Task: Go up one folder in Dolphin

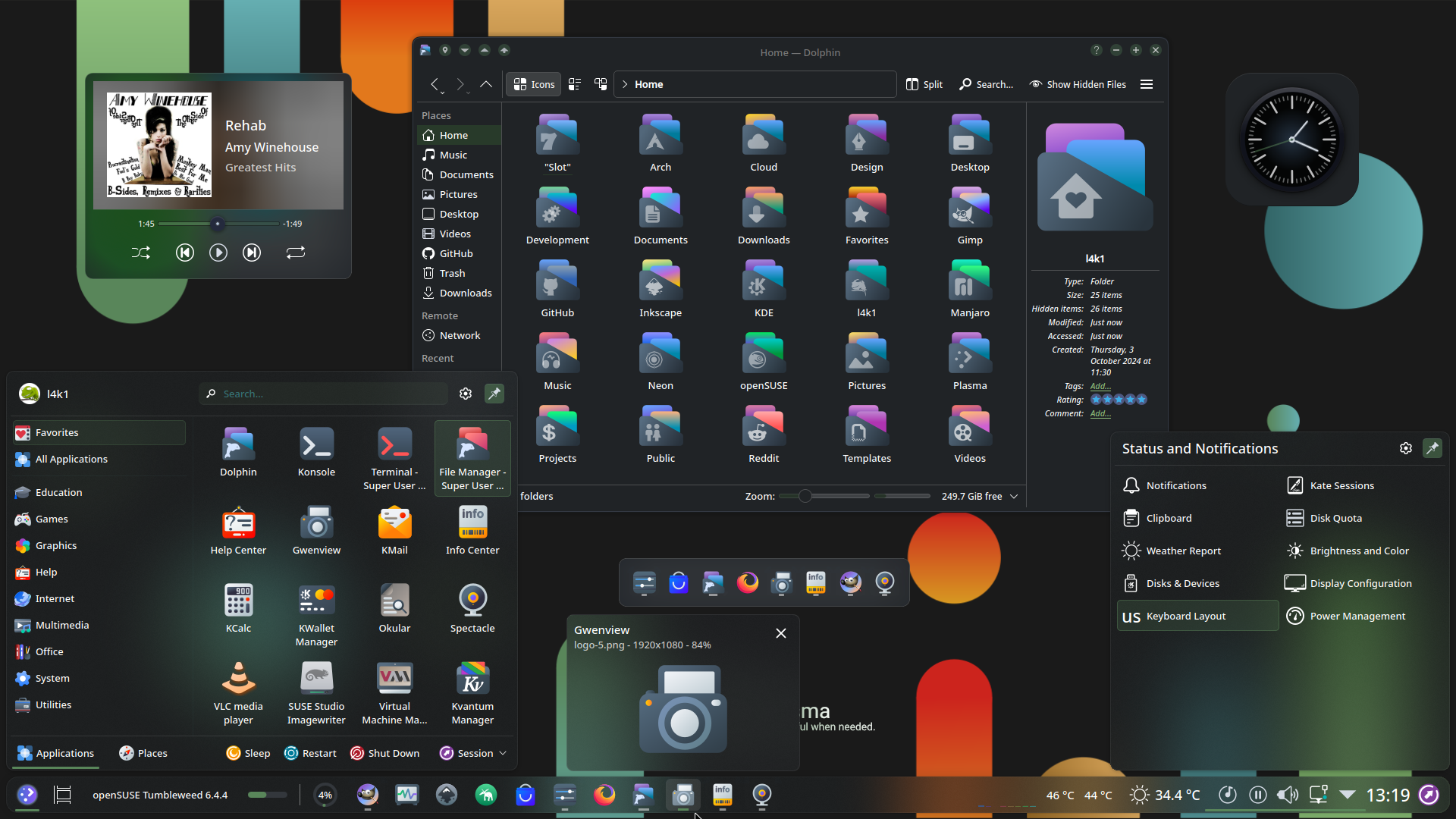Action: pyautogui.click(x=486, y=84)
